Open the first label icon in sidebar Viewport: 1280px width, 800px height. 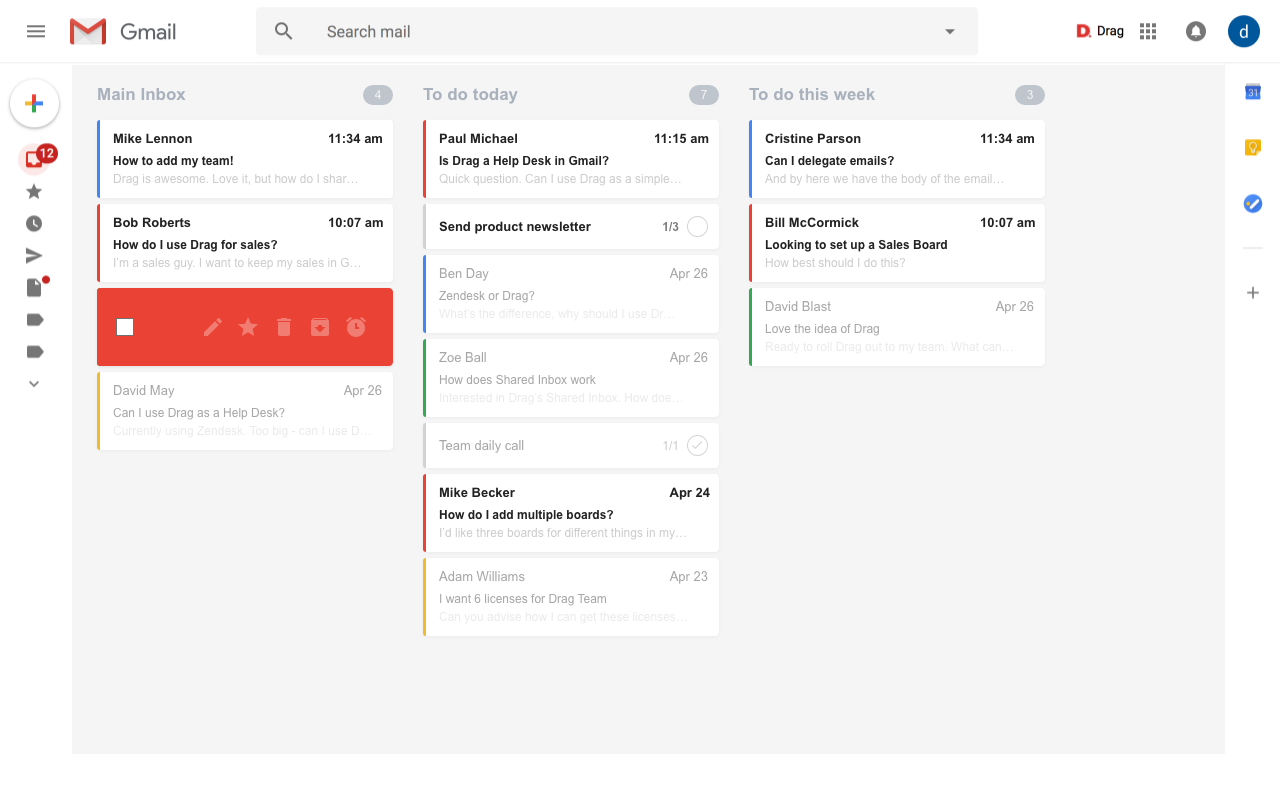click(34, 320)
